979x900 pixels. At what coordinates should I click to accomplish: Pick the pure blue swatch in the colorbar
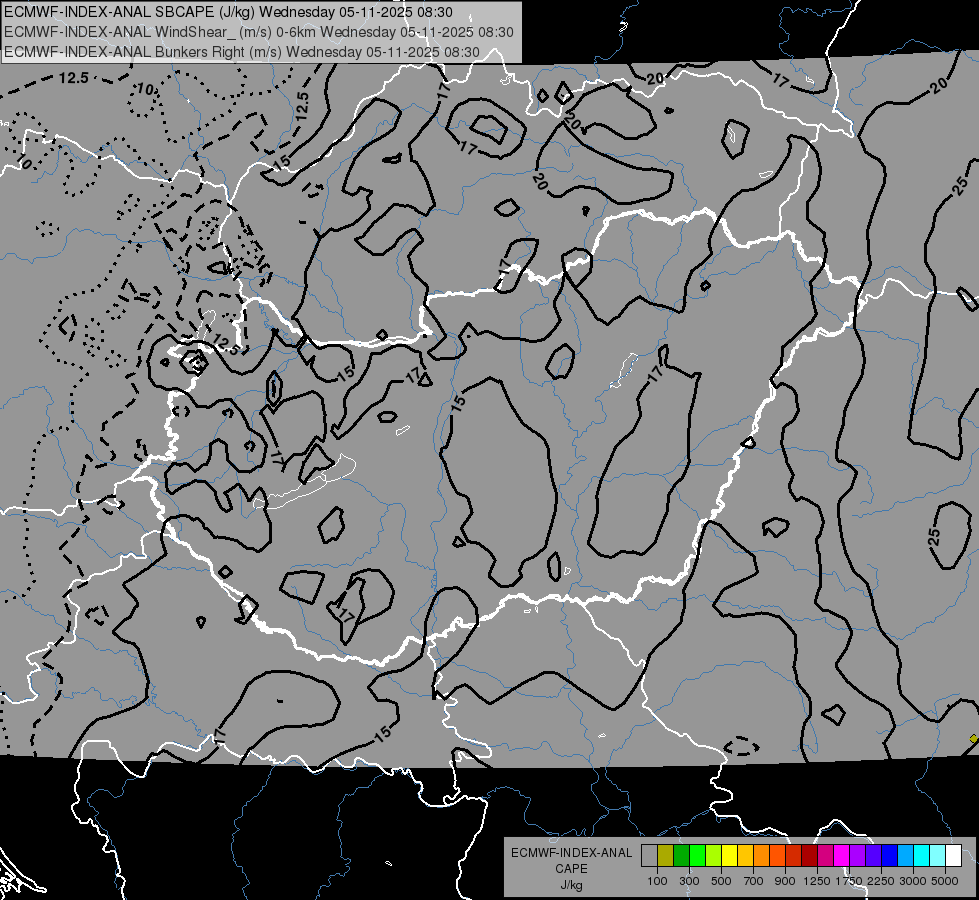point(889,855)
